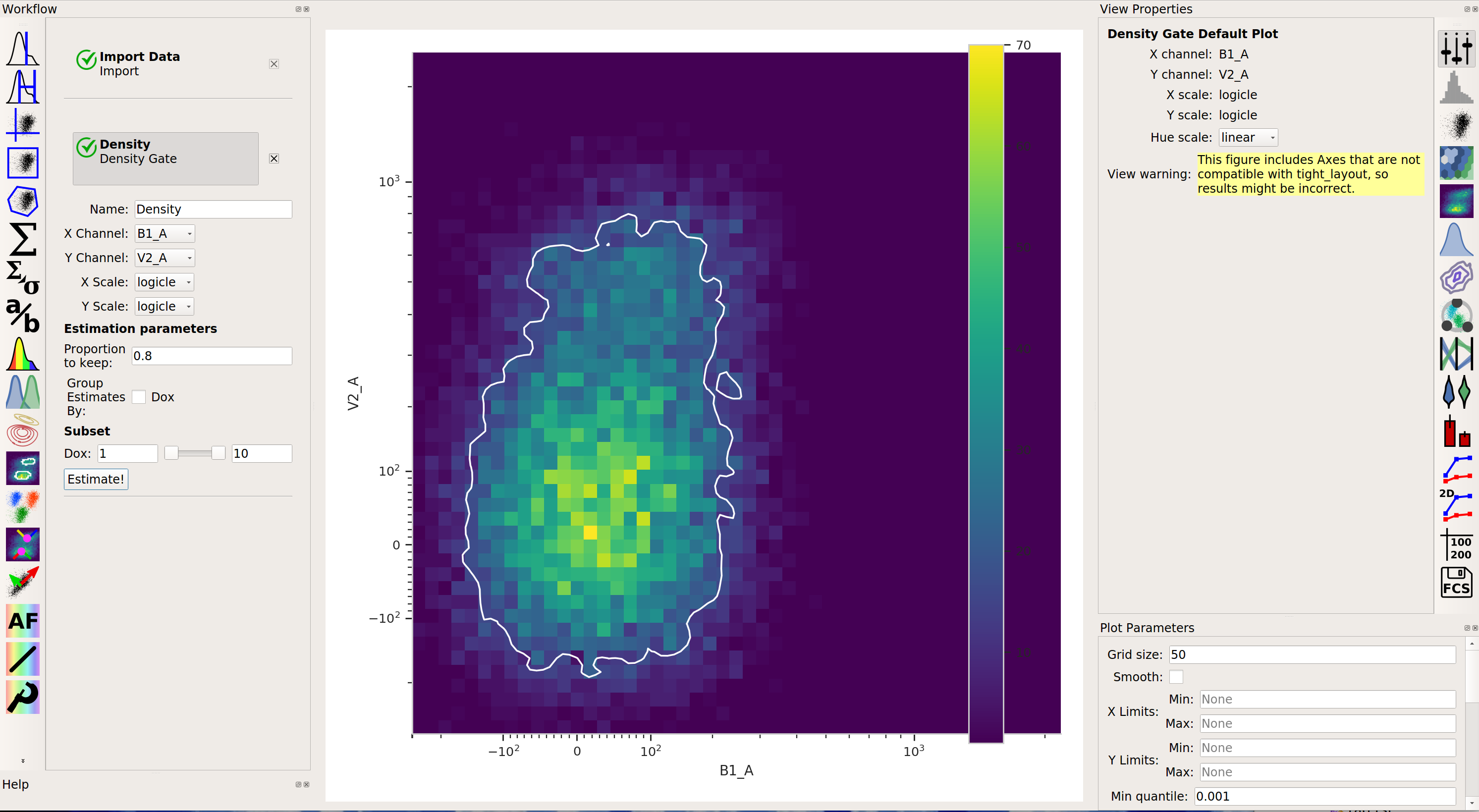Click the Grid size input field
Screen dimensions: 1479x812
pyautogui.click(x=1312, y=654)
